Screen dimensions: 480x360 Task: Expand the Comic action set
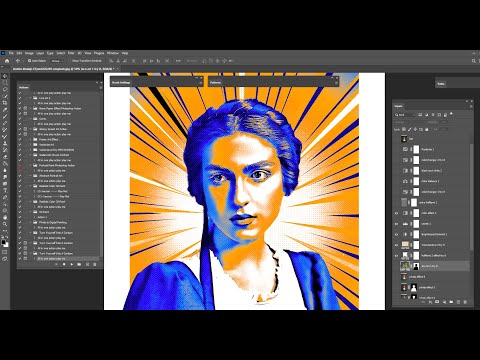tap(31, 119)
